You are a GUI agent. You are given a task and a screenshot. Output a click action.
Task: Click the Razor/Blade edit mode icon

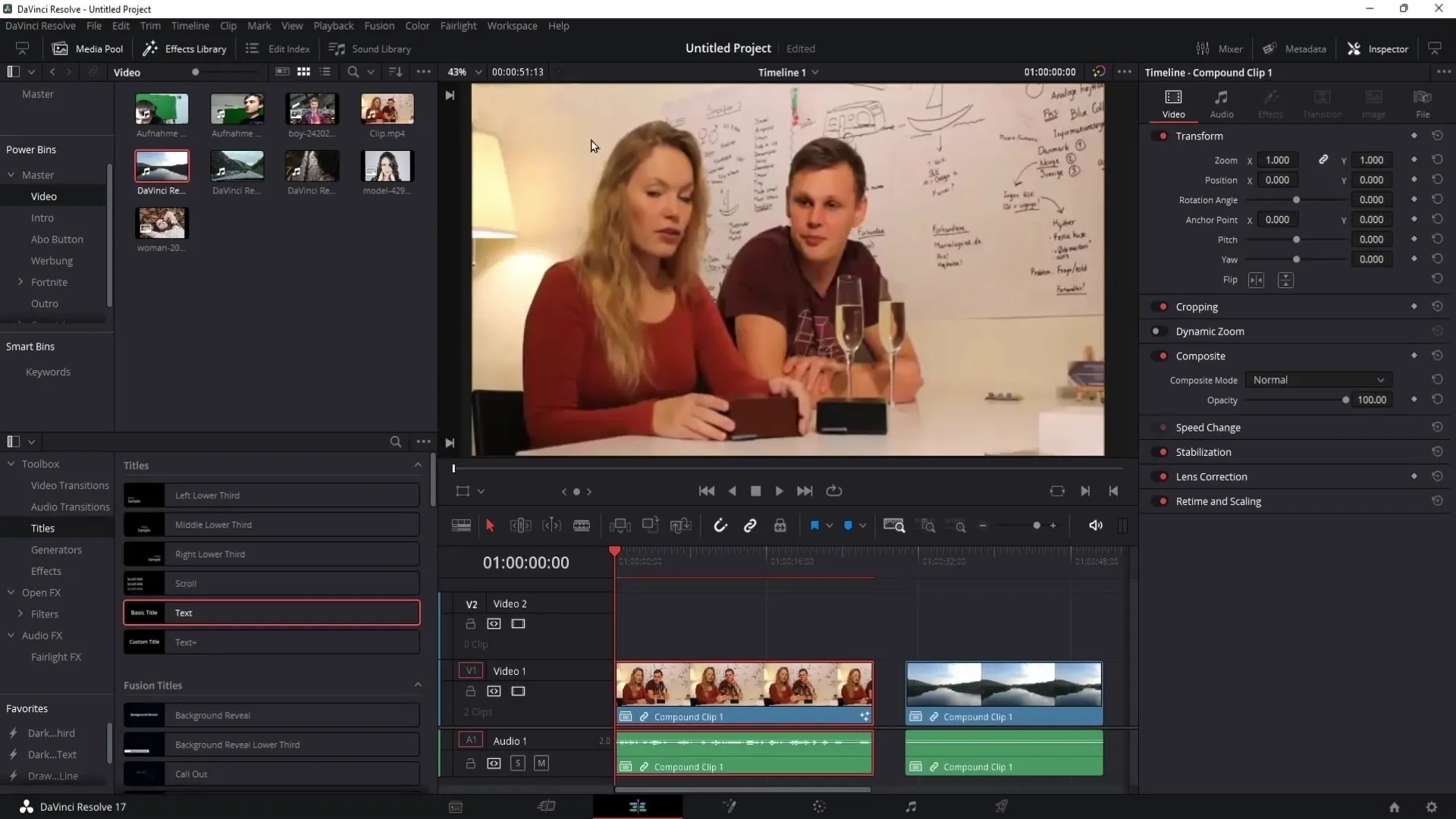(x=582, y=525)
